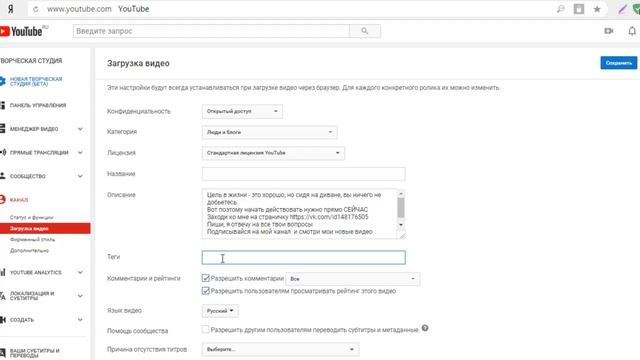
Task: Expand Локализация и субтитры section
Action: click(x=80, y=296)
